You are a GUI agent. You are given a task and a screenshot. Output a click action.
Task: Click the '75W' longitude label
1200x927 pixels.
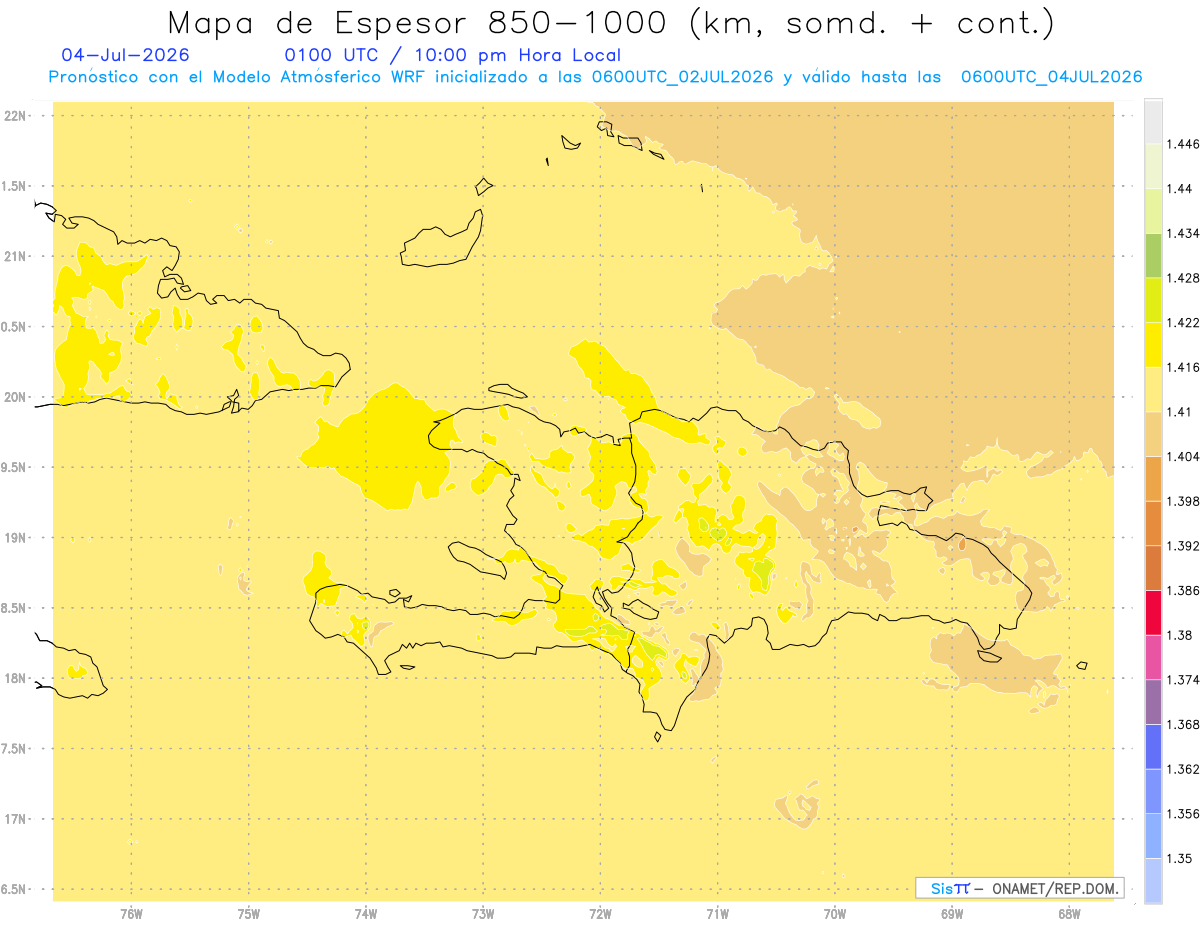pos(248,913)
